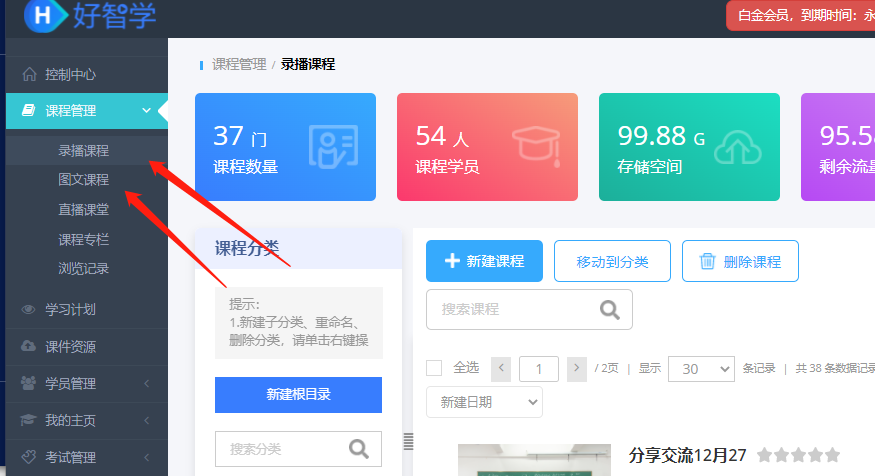Open 图文课程 in sidebar
The image size is (875, 476).
tap(83, 180)
